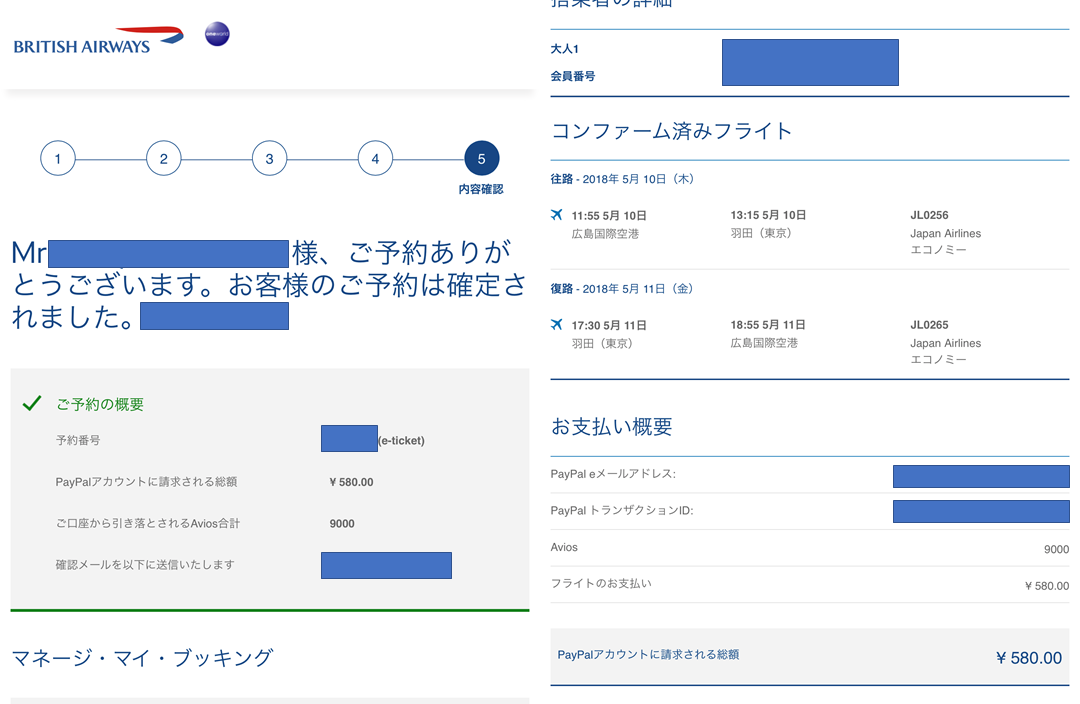Click the コンファーム済みフライト heading
Viewport: 1080px width, 704px height.
672,131
